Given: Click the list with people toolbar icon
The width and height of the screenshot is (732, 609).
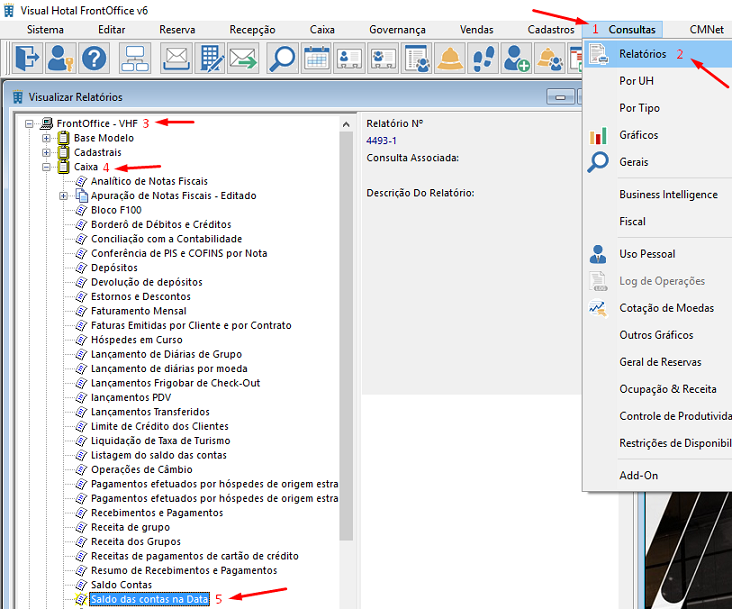Looking at the screenshot, I should point(417,58).
